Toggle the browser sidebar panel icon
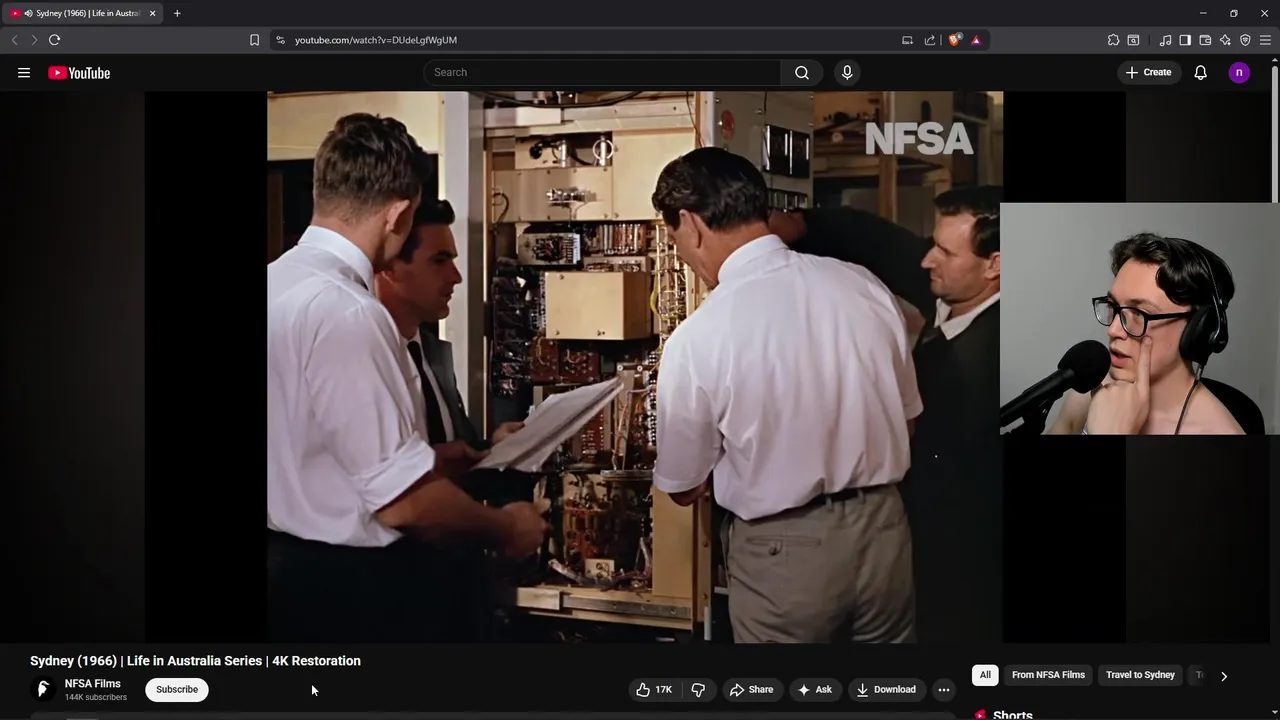The image size is (1280, 720). (1185, 40)
